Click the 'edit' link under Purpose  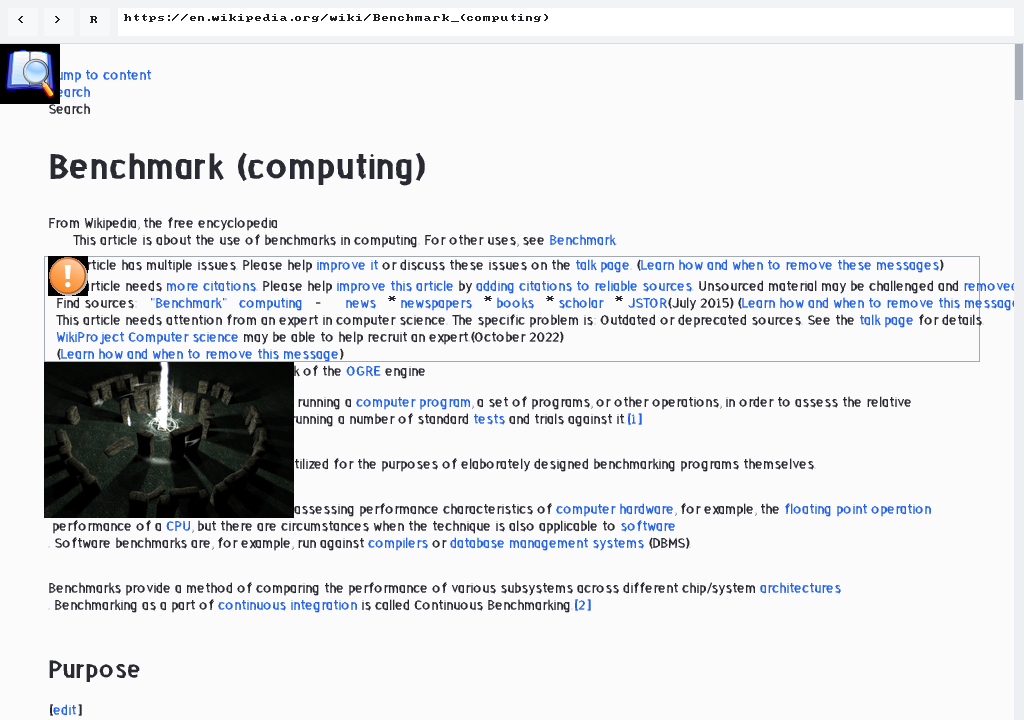point(65,710)
